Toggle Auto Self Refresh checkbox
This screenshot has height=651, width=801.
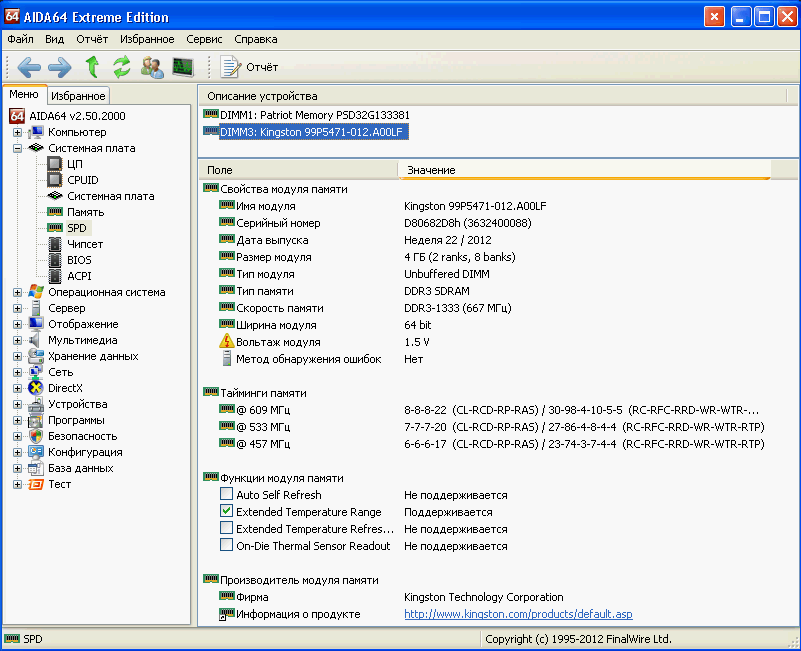tap(227, 495)
